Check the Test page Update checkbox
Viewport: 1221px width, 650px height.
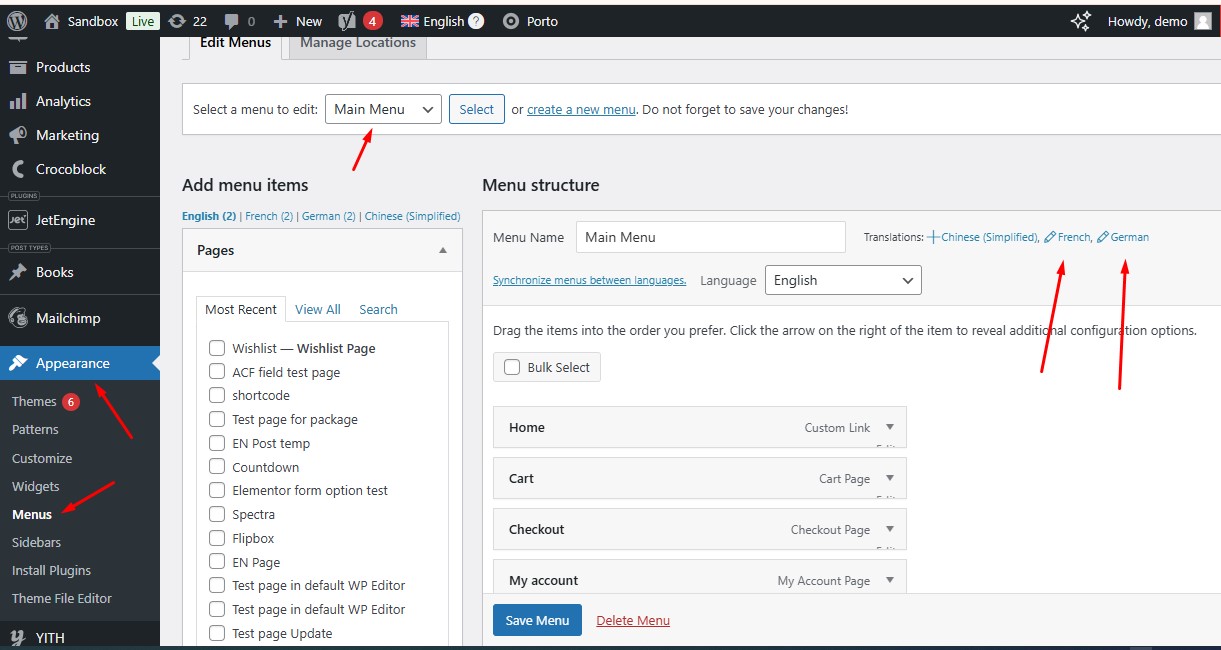217,633
